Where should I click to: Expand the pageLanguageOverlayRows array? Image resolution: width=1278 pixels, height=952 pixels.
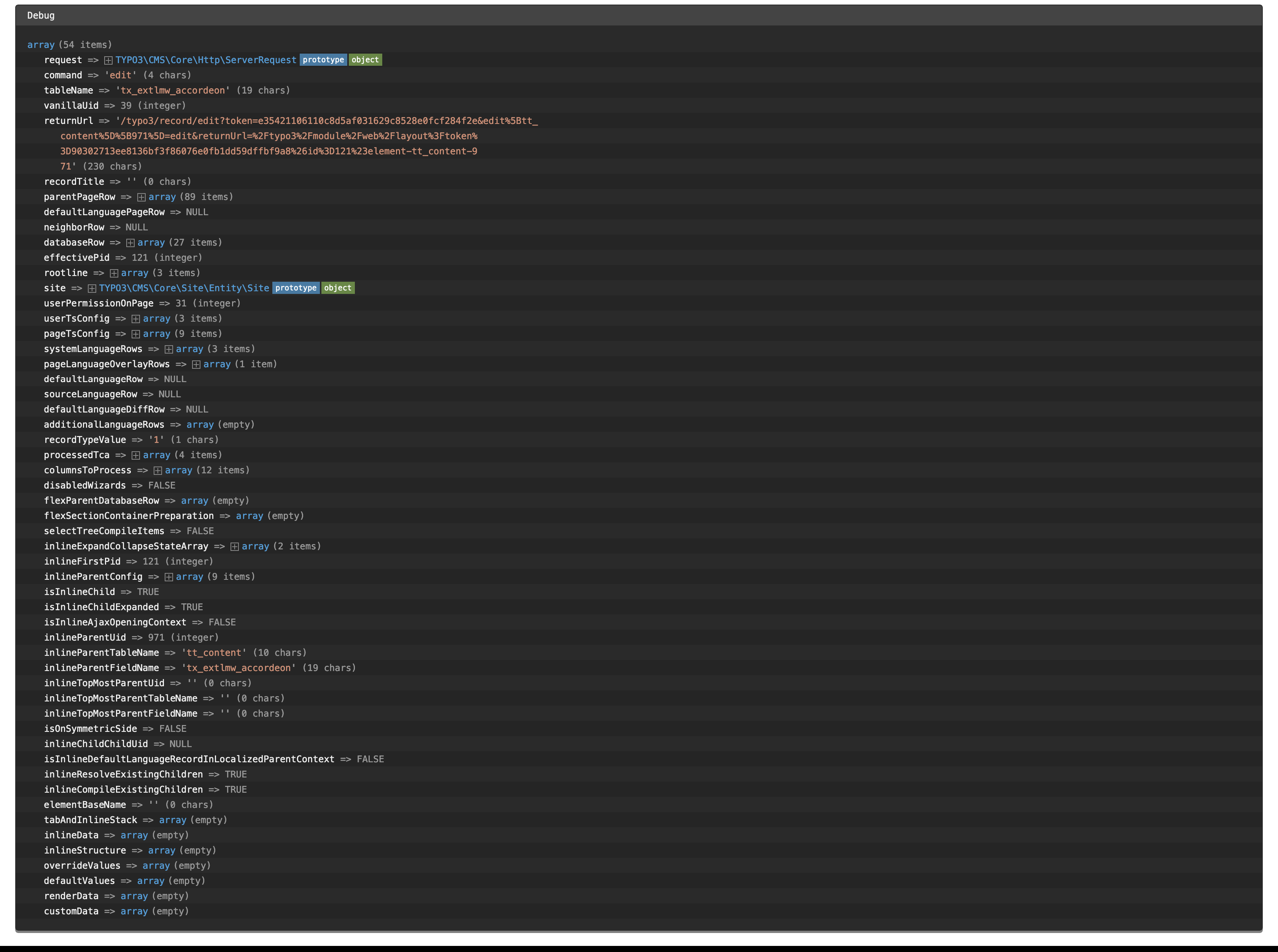click(x=196, y=364)
